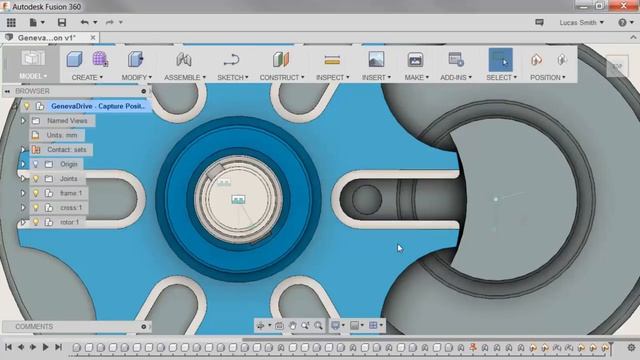
Task: Open BROWSER panel options dot
Action: pyautogui.click(x=143, y=91)
